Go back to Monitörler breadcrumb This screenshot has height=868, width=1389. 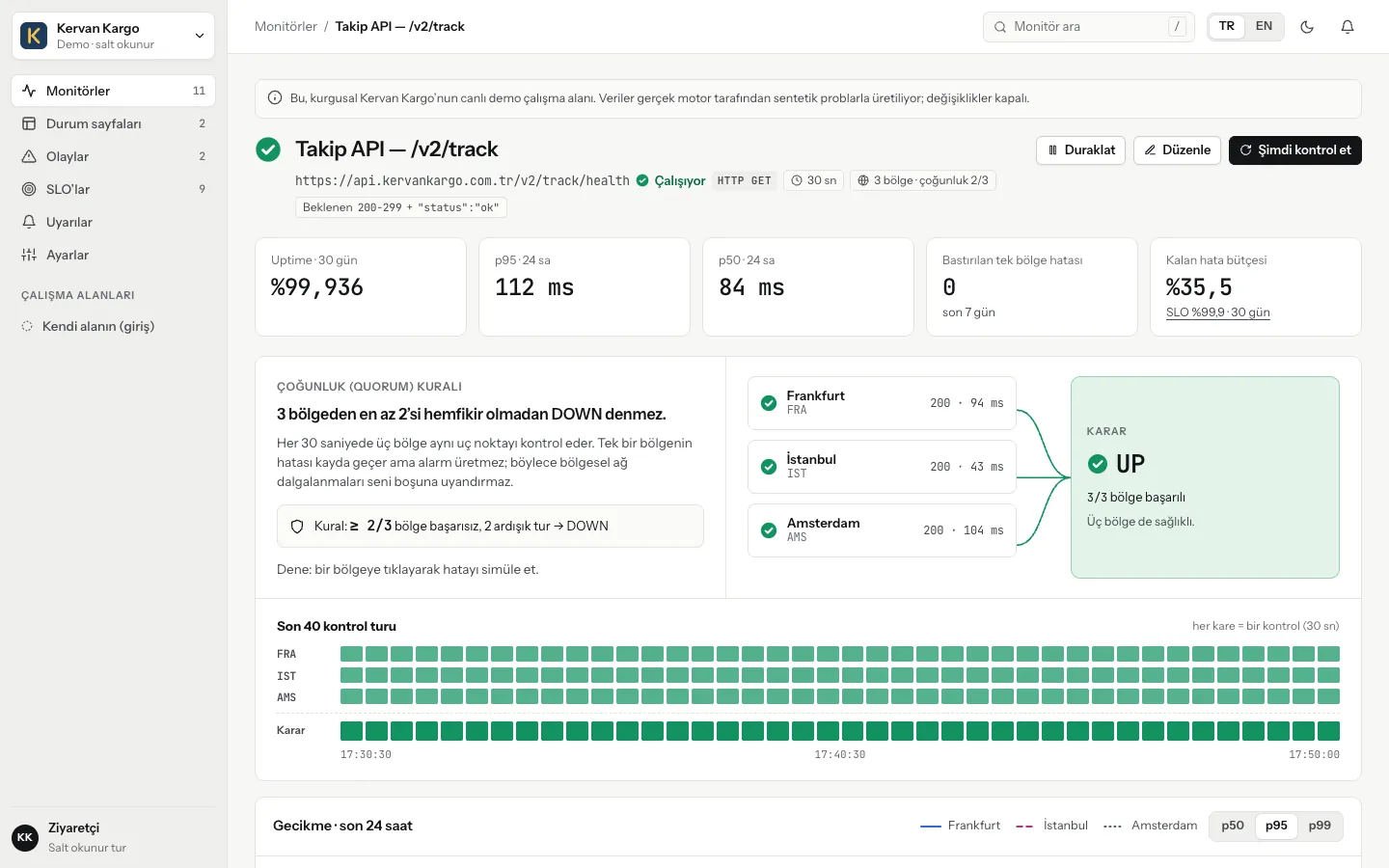pyautogui.click(x=286, y=26)
